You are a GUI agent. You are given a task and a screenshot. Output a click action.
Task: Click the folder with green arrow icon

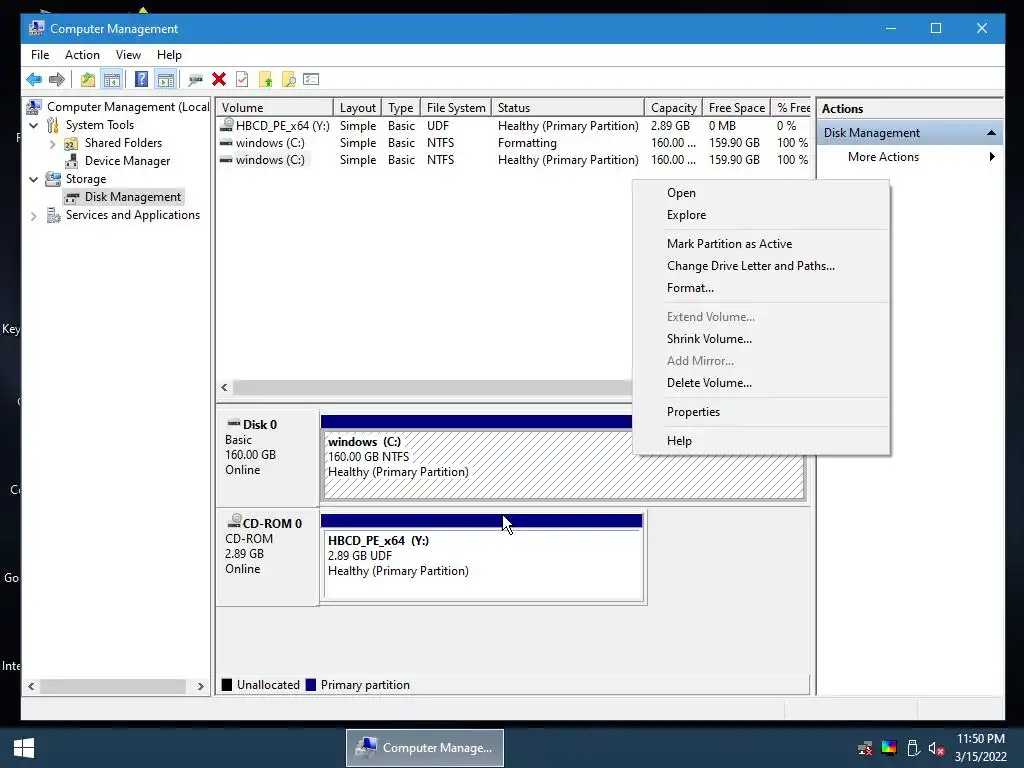click(x=265, y=80)
